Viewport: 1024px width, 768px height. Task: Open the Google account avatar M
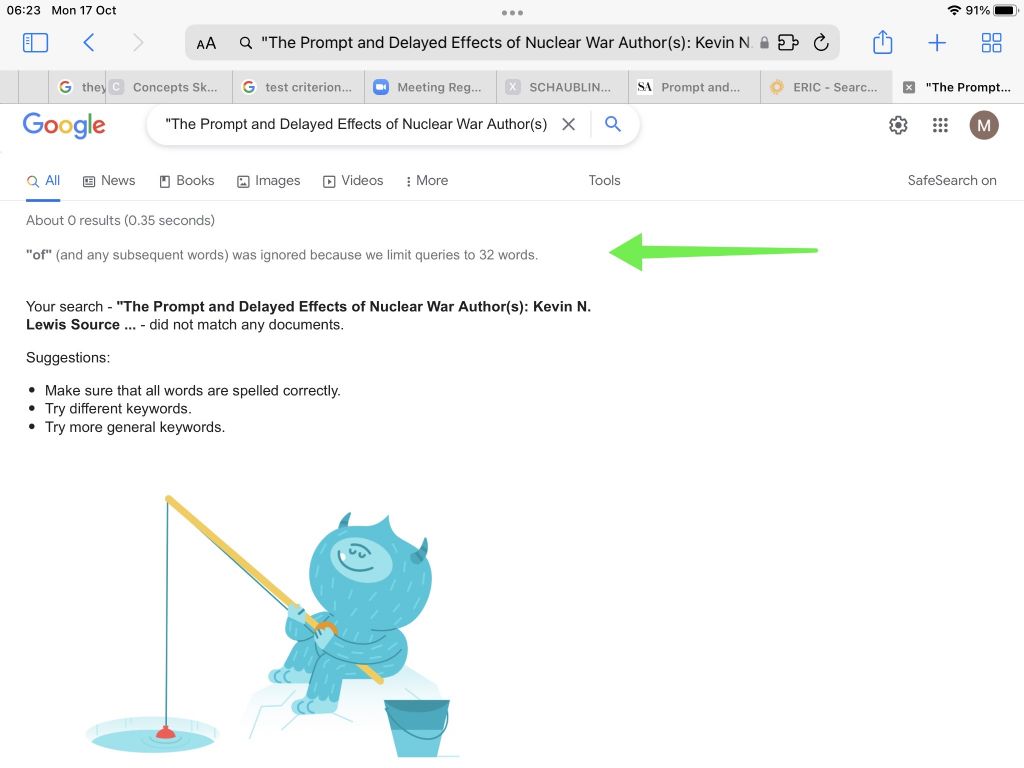pos(984,125)
